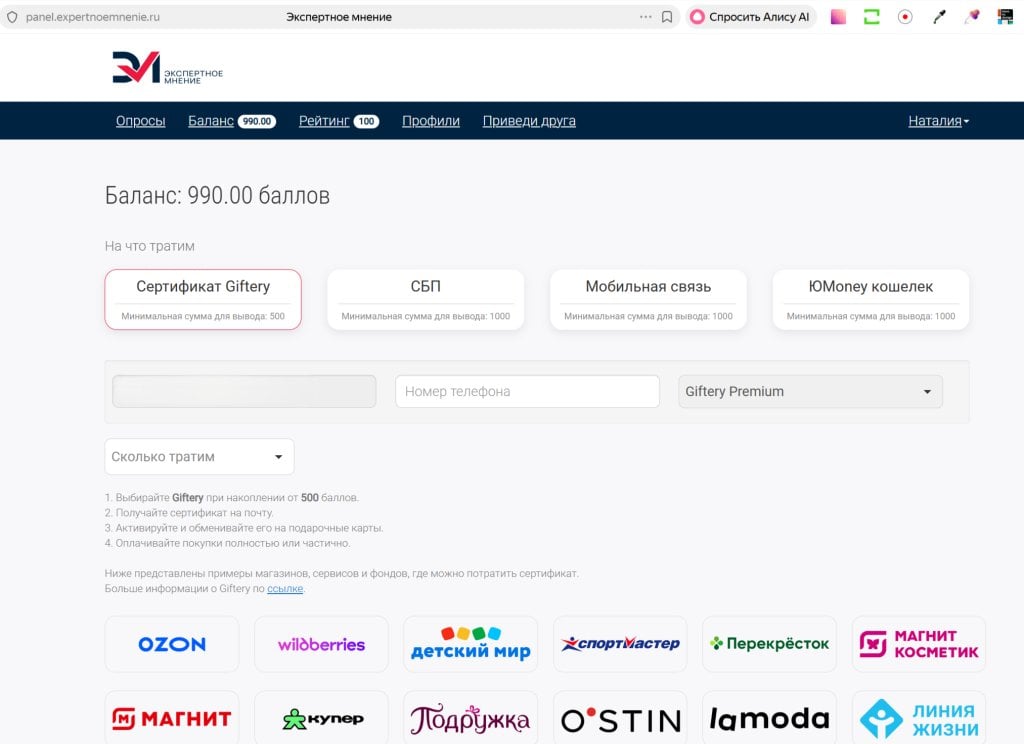Click the Детский мир logo card
Screen dimensions: 1024x744
tap(470, 644)
